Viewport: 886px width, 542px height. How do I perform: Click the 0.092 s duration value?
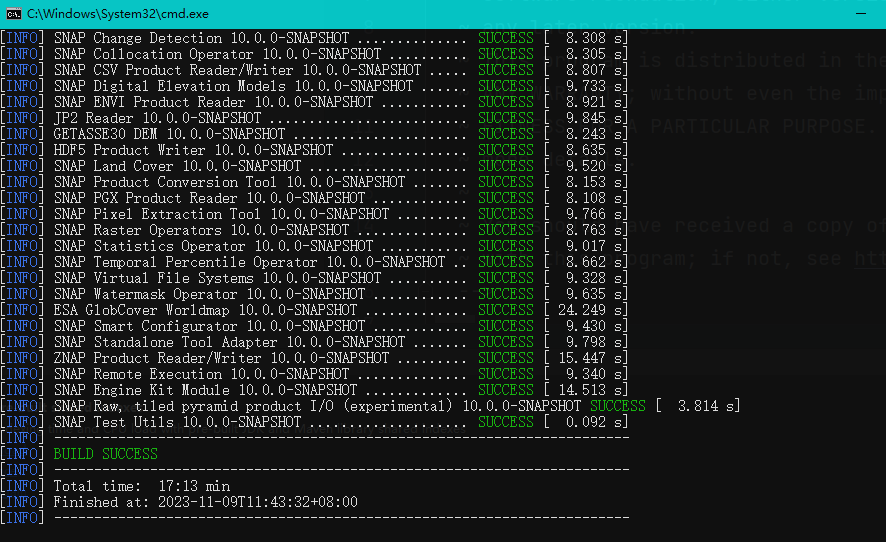tap(593, 422)
